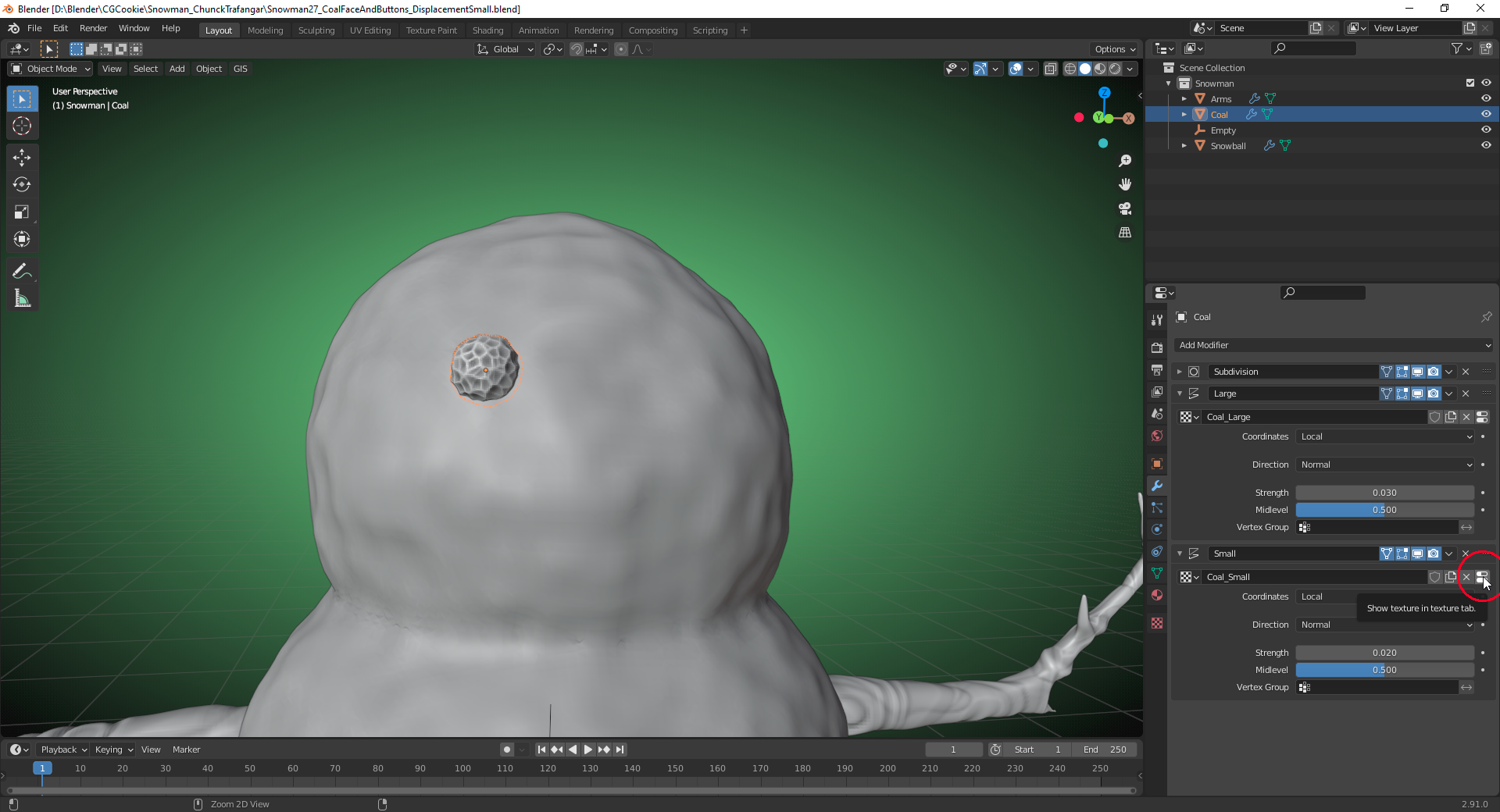Open Coordinates dropdown of Large modifier
Image resolution: width=1500 pixels, height=812 pixels.
pyautogui.click(x=1385, y=436)
